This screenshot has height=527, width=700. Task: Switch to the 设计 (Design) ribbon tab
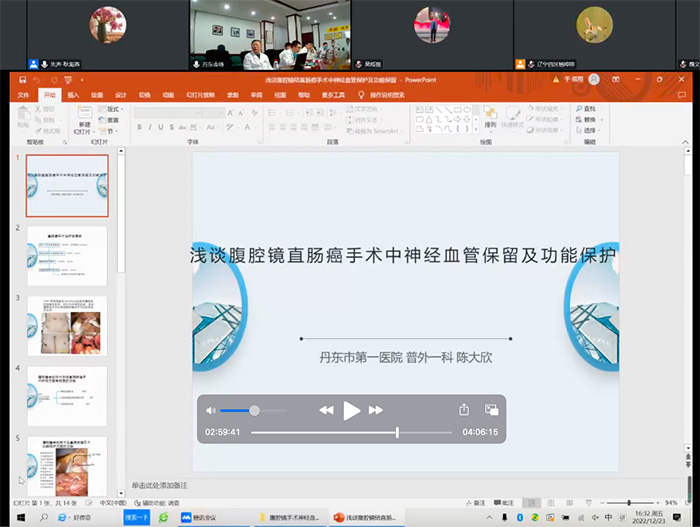[x=120, y=95]
